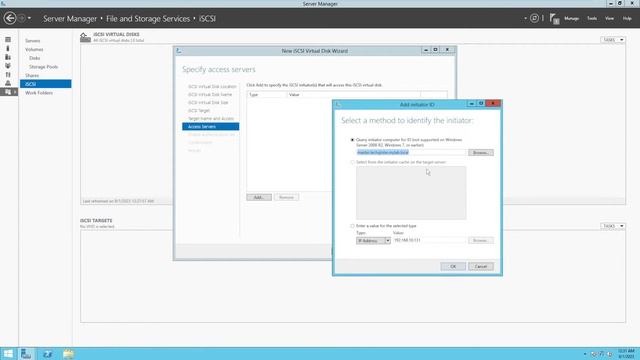The width and height of the screenshot is (640, 360).
Task: Click the taskbar clock
Action: [x=626, y=353]
